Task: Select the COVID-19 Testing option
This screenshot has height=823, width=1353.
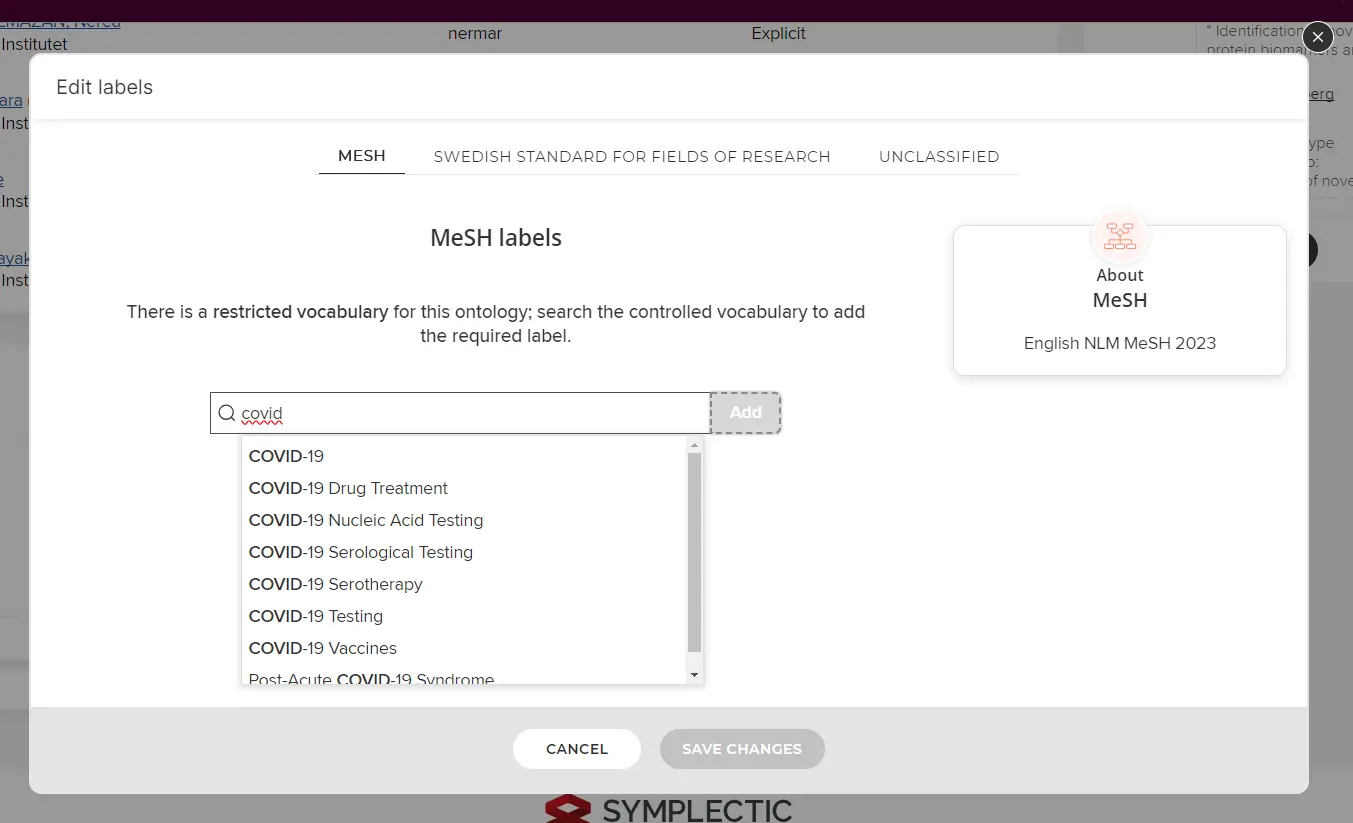Action: point(316,616)
